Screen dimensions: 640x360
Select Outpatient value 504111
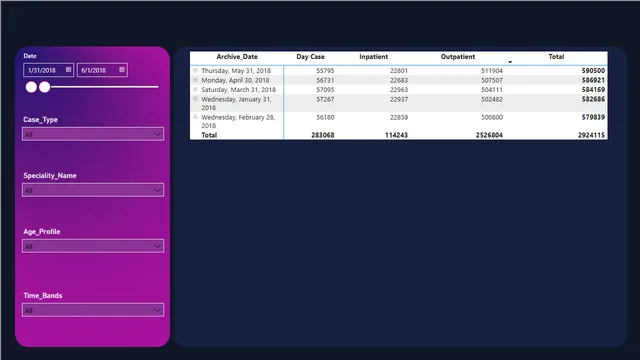point(492,89)
